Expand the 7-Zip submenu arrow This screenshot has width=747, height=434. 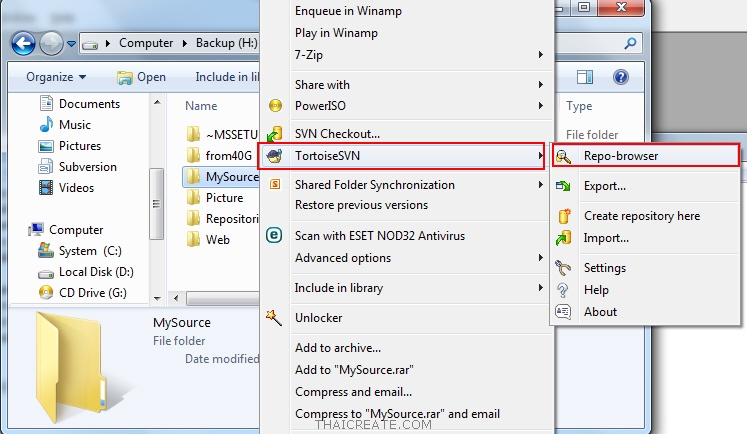pos(541,54)
